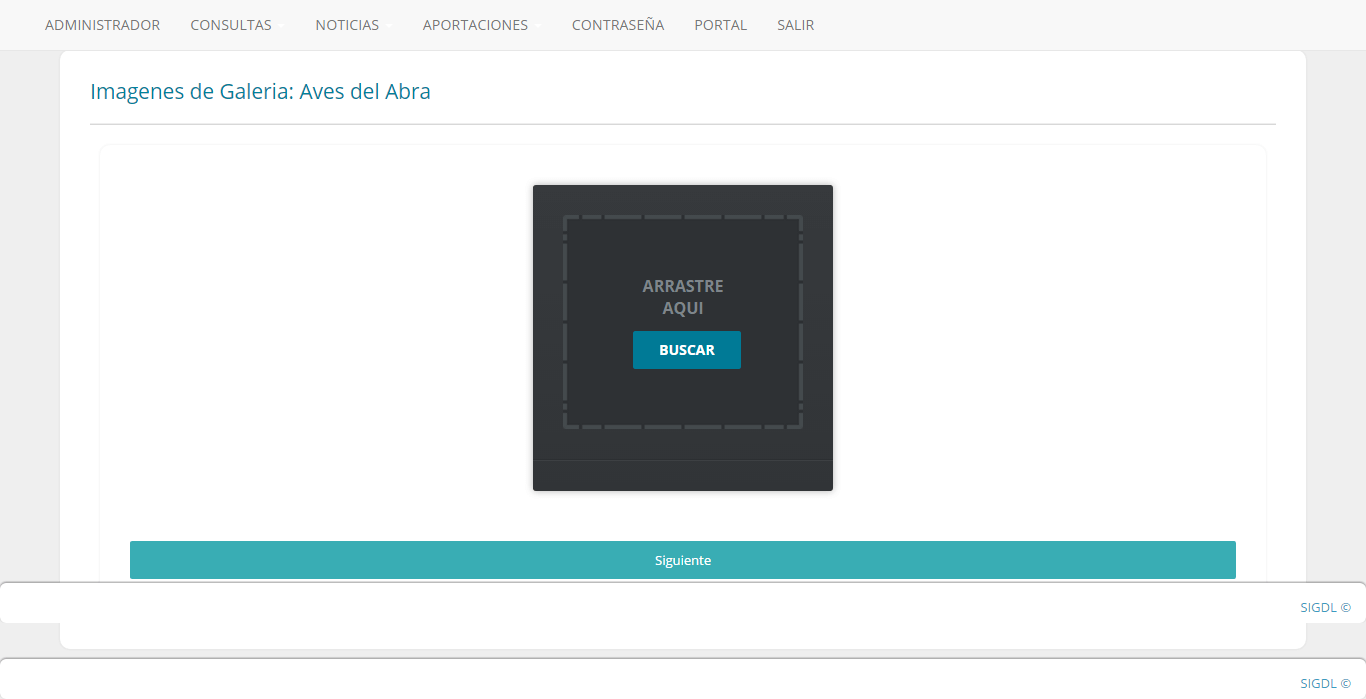Open the ADMINISTRADOR menu item

(102, 25)
